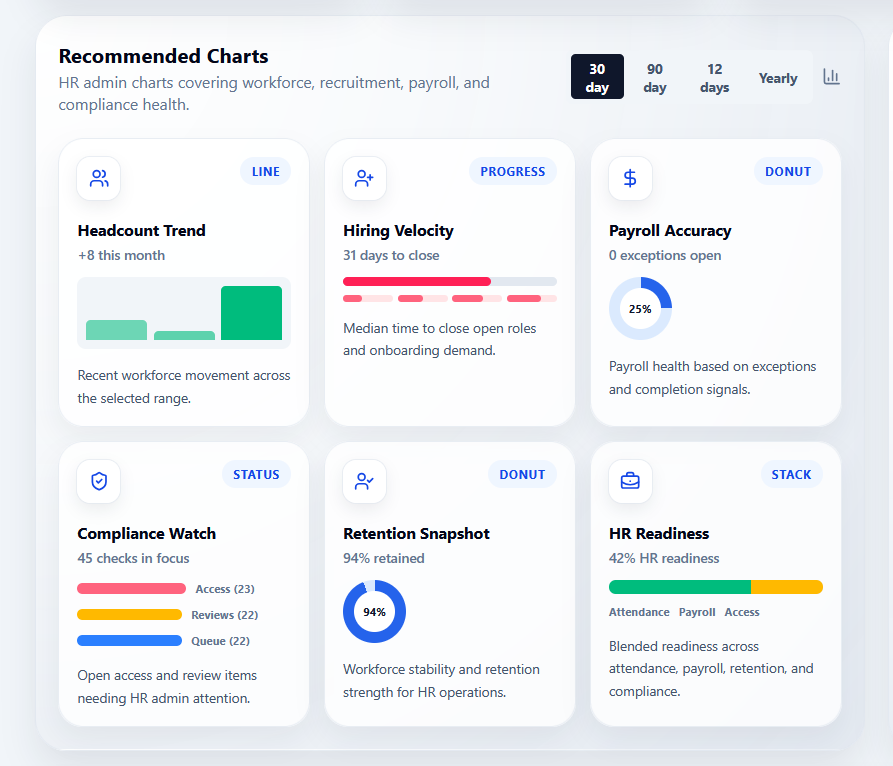The width and height of the screenshot is (893, 766).
Task: Click the Attendance legend label
Action: 639,612
